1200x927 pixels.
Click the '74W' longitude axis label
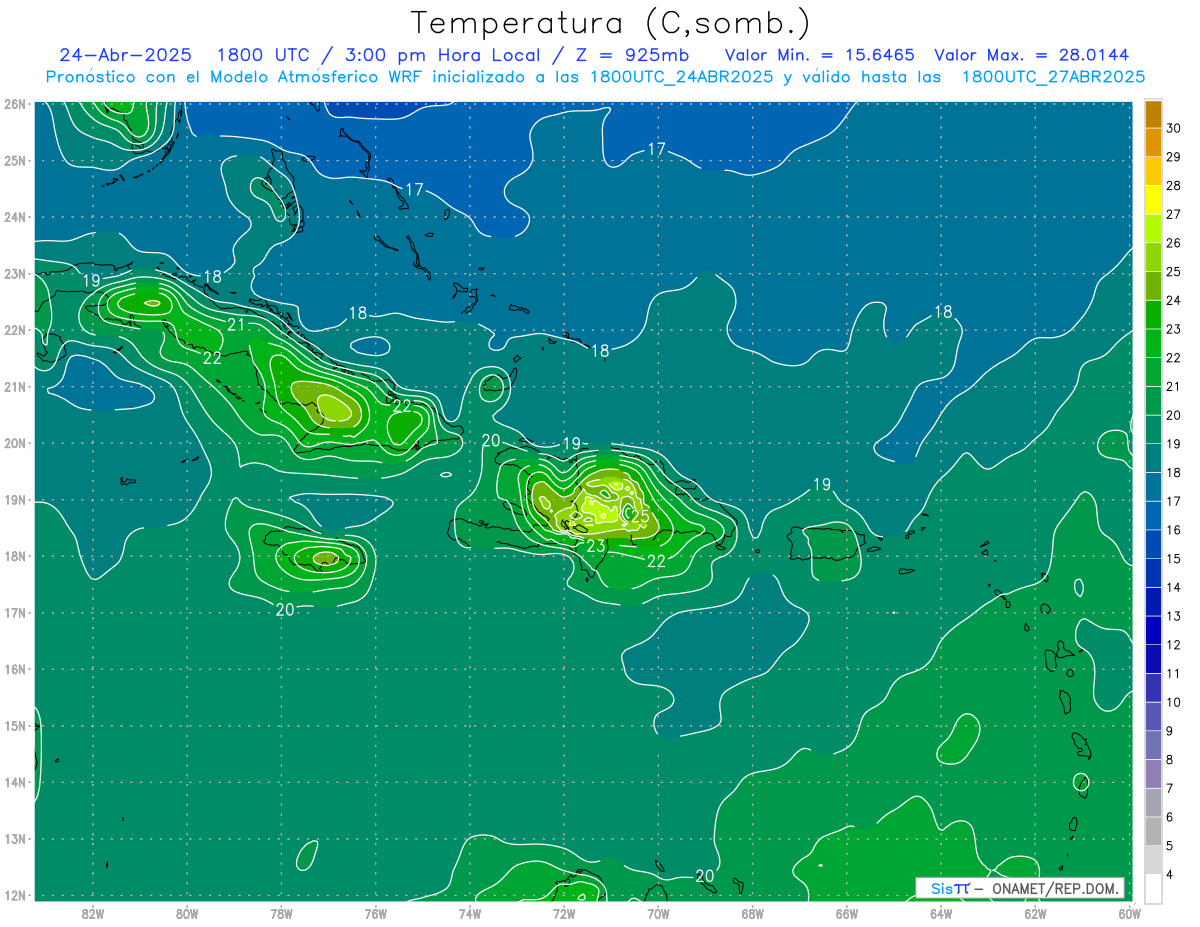(469, 913)
